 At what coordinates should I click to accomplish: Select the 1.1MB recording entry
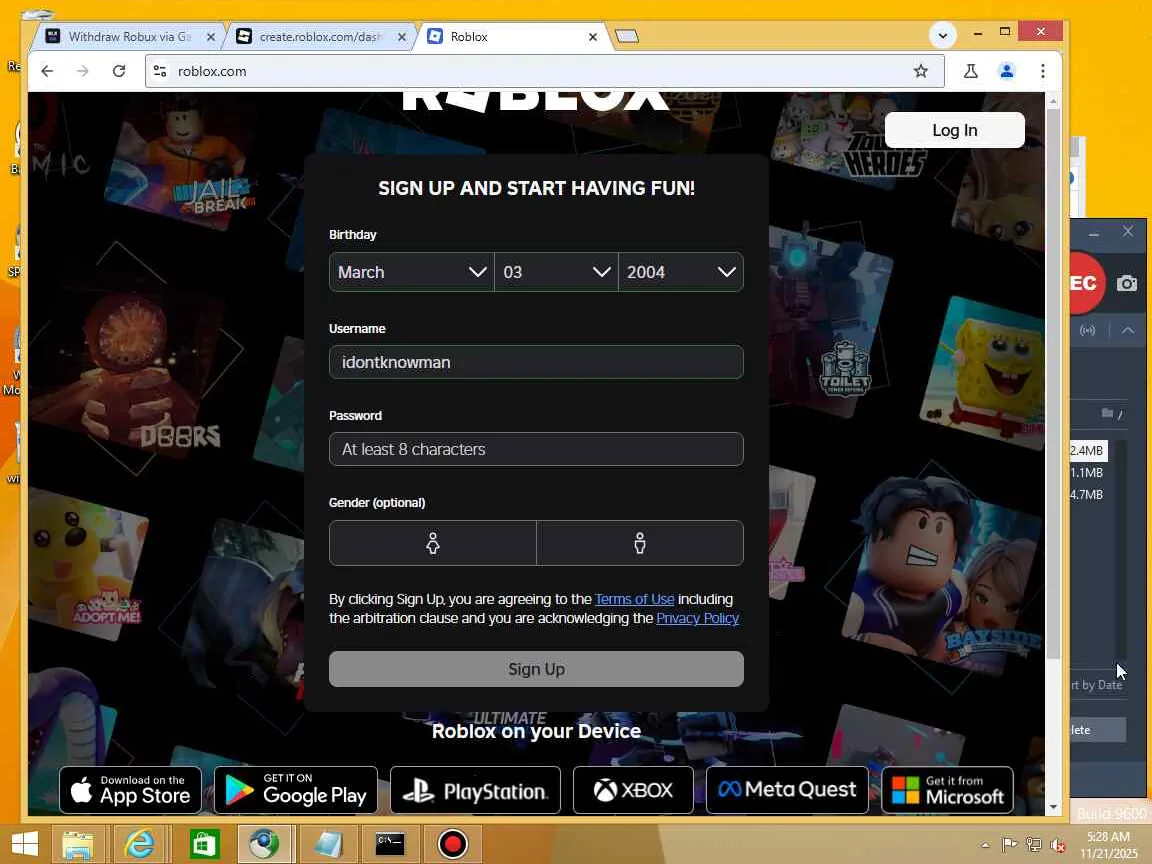tap(1087, 472)
